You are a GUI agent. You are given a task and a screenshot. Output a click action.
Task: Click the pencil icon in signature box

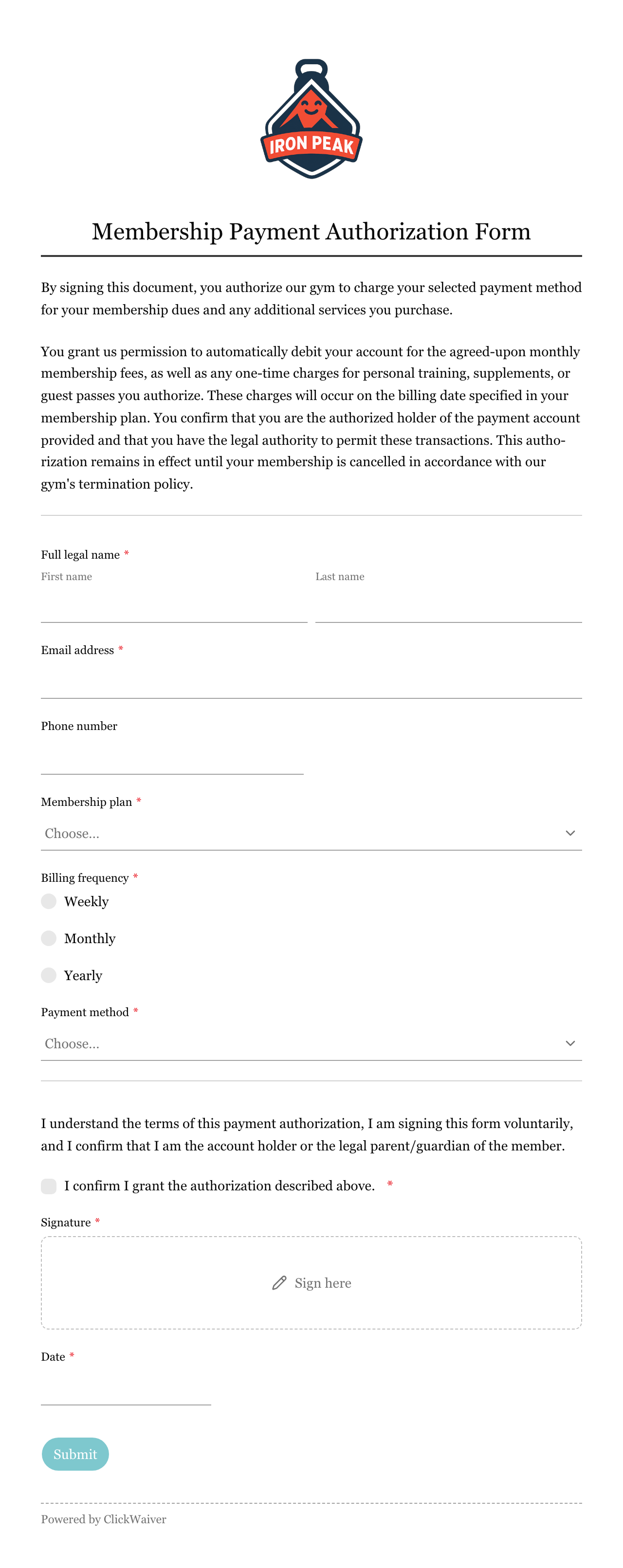(279, 1283)
